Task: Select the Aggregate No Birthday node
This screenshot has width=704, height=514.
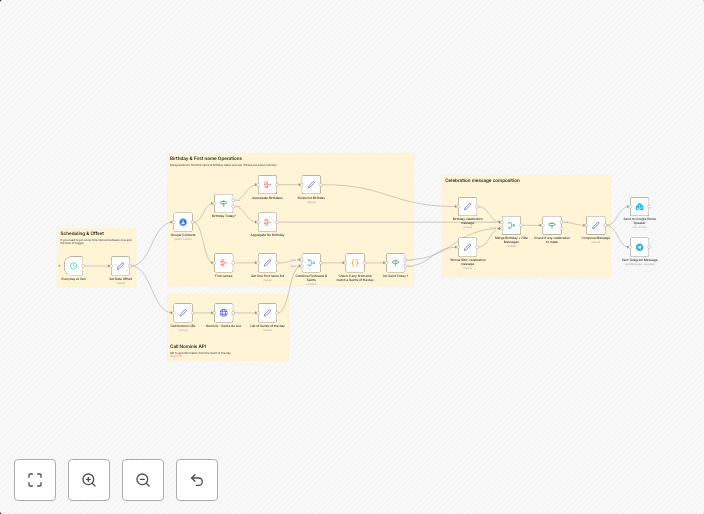Action: pyautogui.click(x=267, y=222)
